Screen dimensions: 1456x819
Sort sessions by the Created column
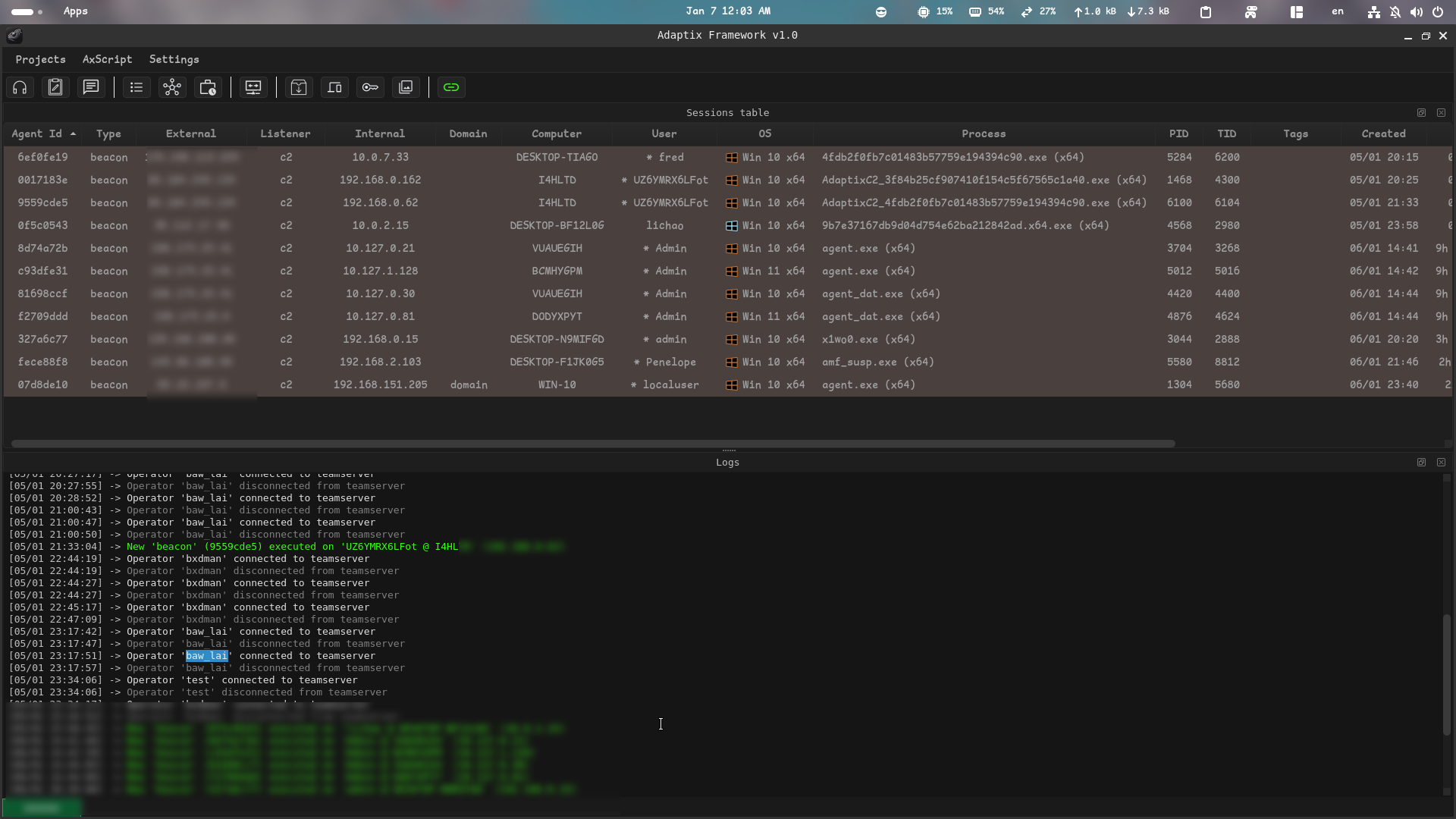[x=1382, y=134]
